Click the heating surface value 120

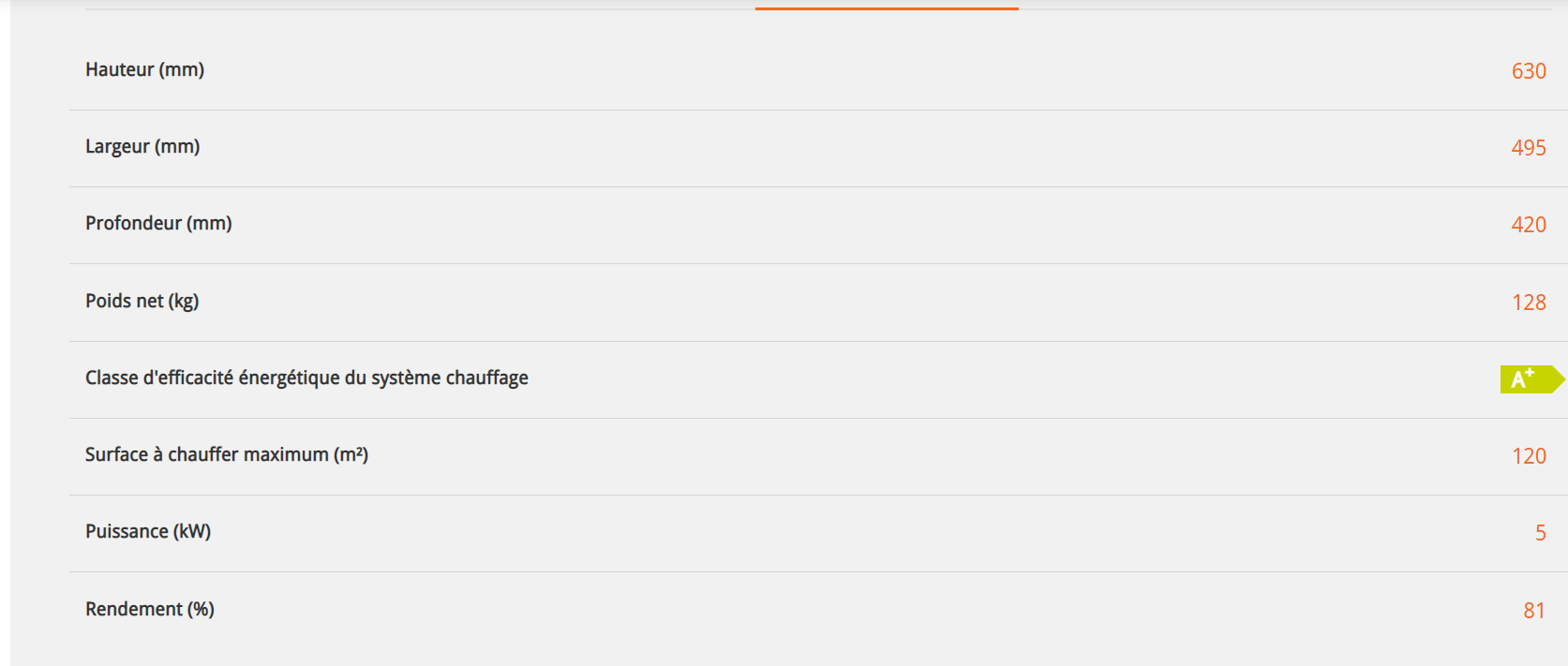pos(1529,456)
